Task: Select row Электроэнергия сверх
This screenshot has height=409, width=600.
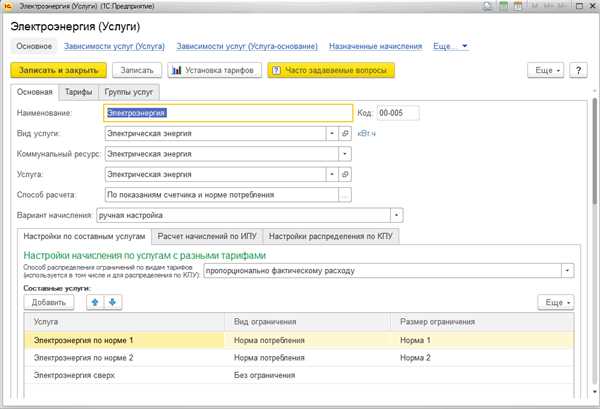Action: (299, 375)
